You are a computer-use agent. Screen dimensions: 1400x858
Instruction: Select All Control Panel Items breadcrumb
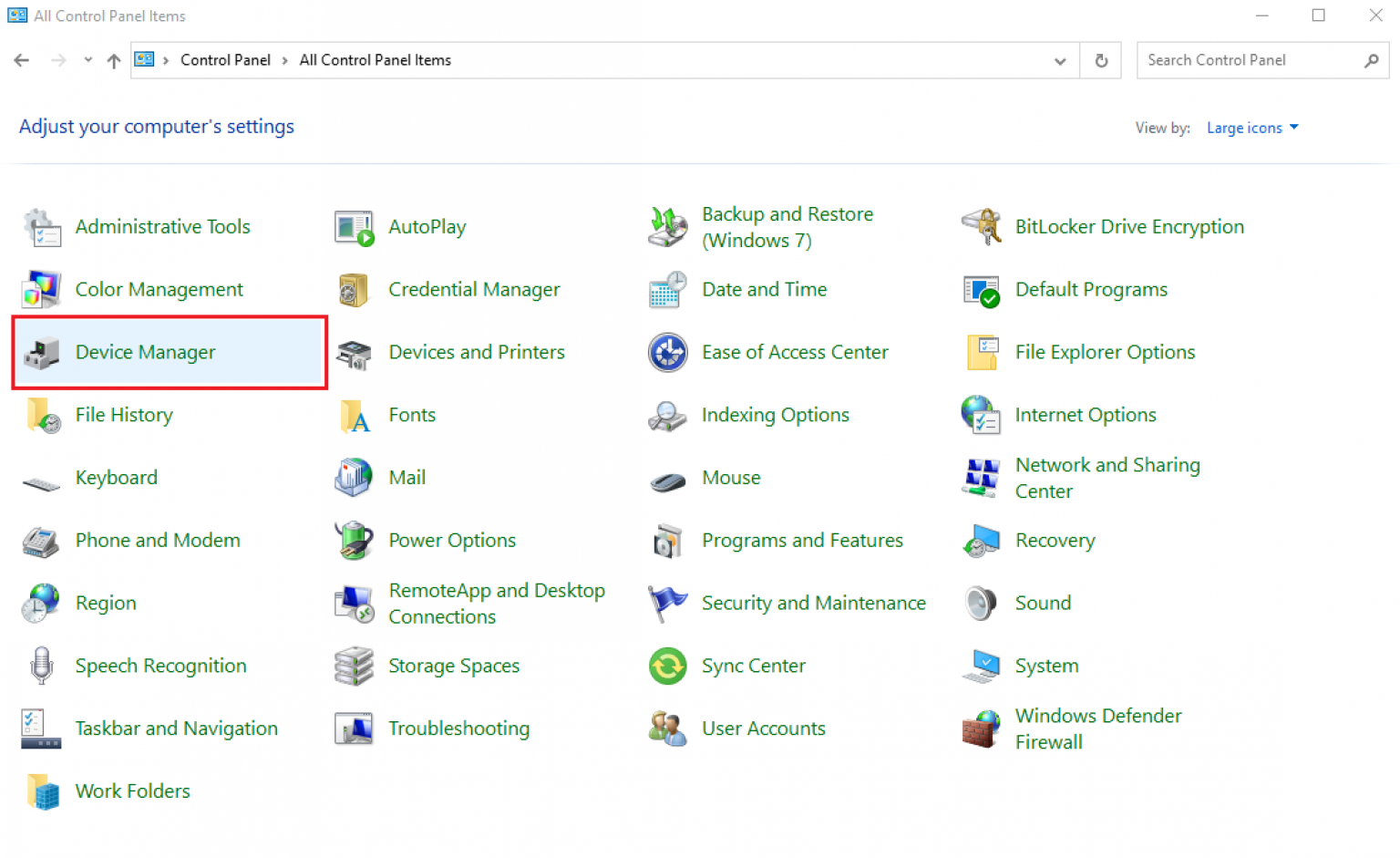[x=375, y=60]
